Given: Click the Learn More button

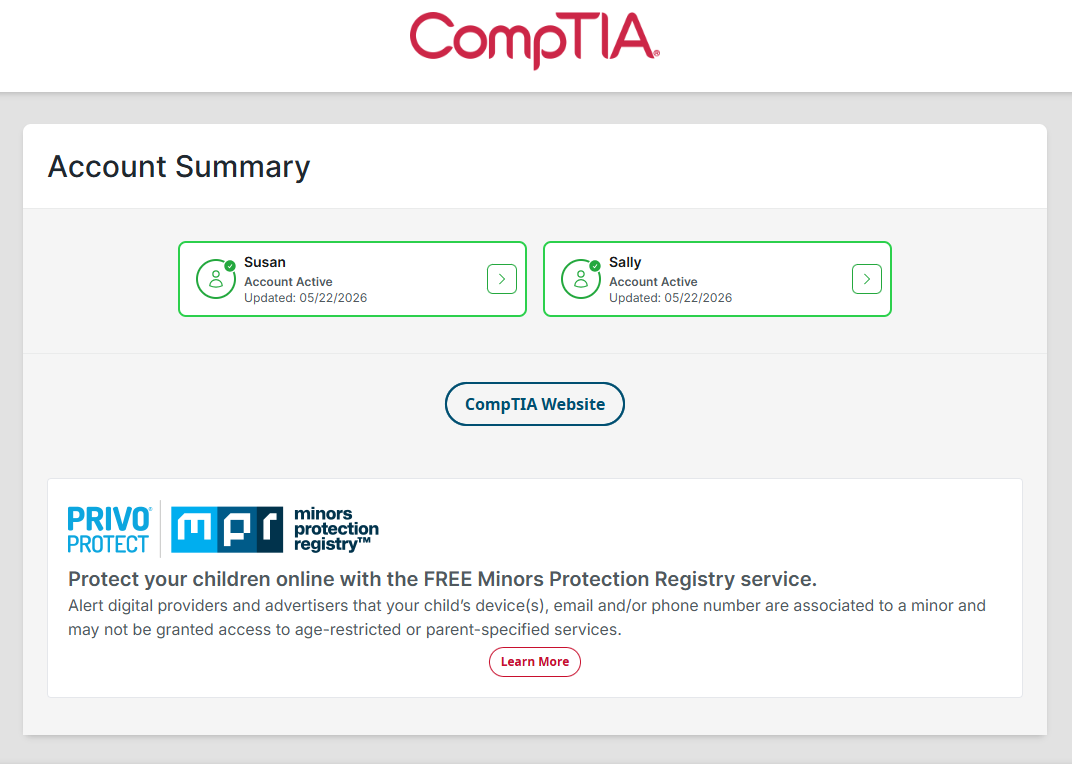Looking at the screenshot, I should tap(535, 662).
